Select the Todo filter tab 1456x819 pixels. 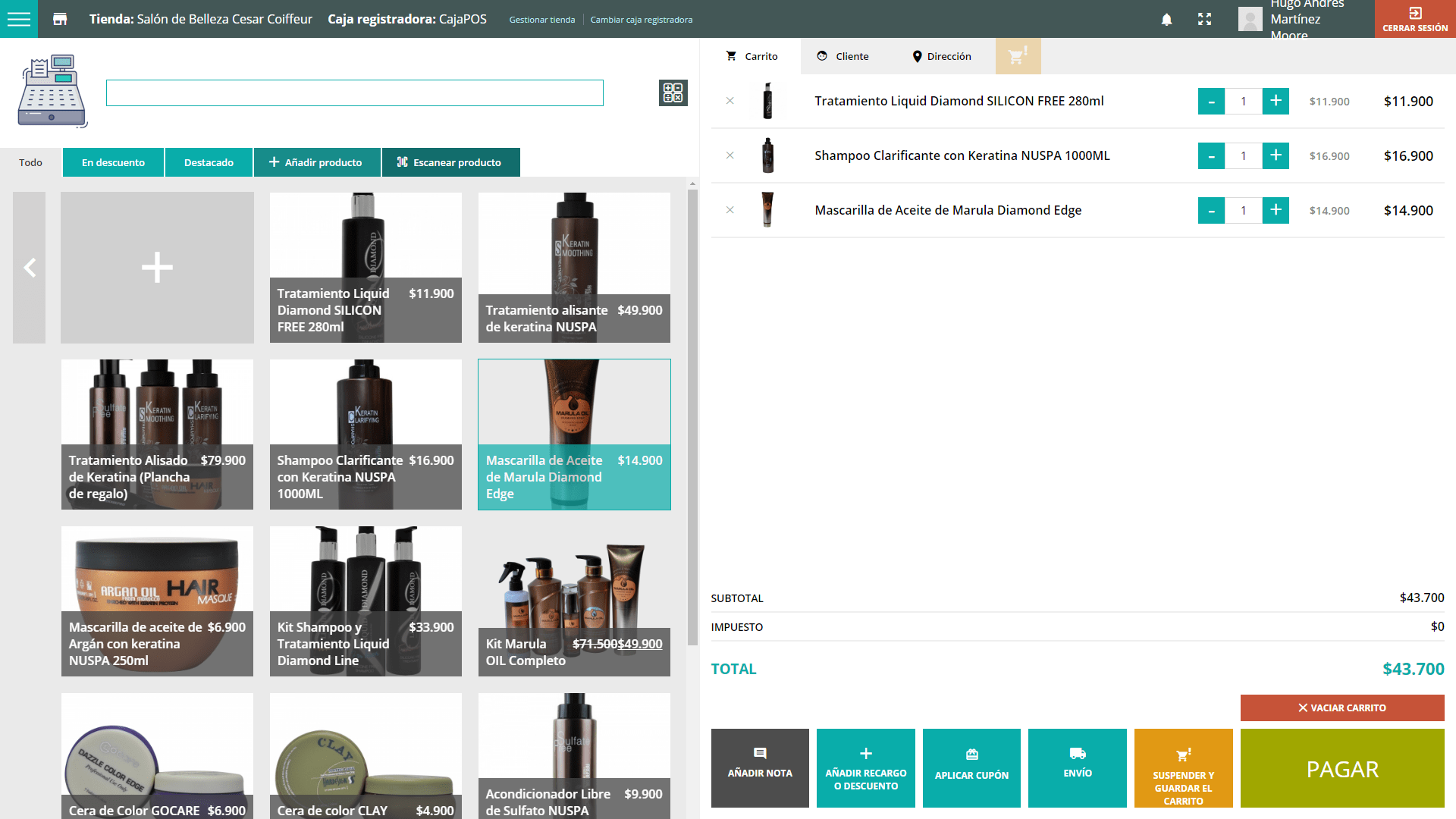(30, 162)
